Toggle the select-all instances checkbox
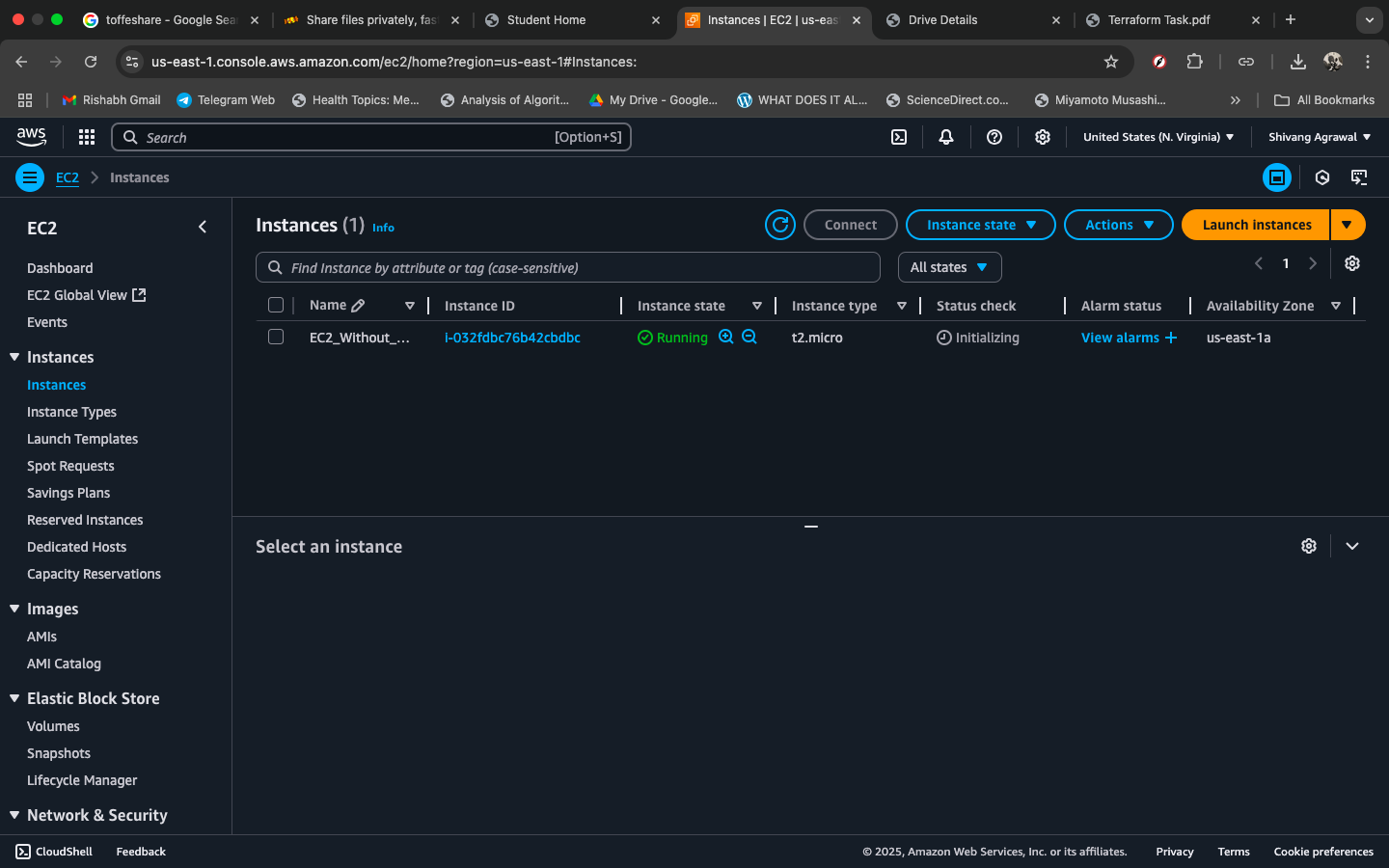Image resolution: width=1389 pixels, height=868 pixels. [x=276, y=306]
